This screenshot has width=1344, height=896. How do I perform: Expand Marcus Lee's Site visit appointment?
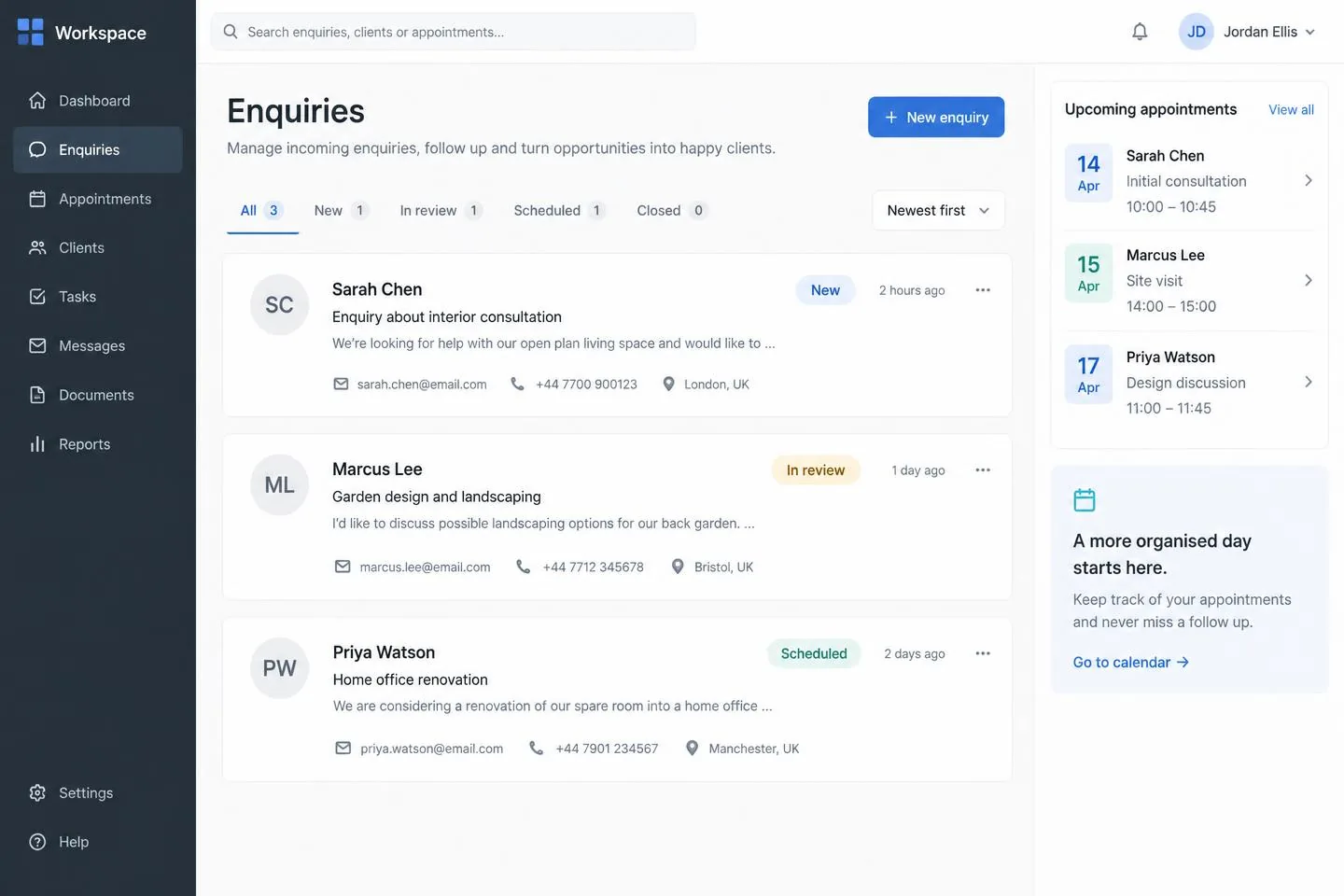pyautogui.click(x=1309, y=280)
